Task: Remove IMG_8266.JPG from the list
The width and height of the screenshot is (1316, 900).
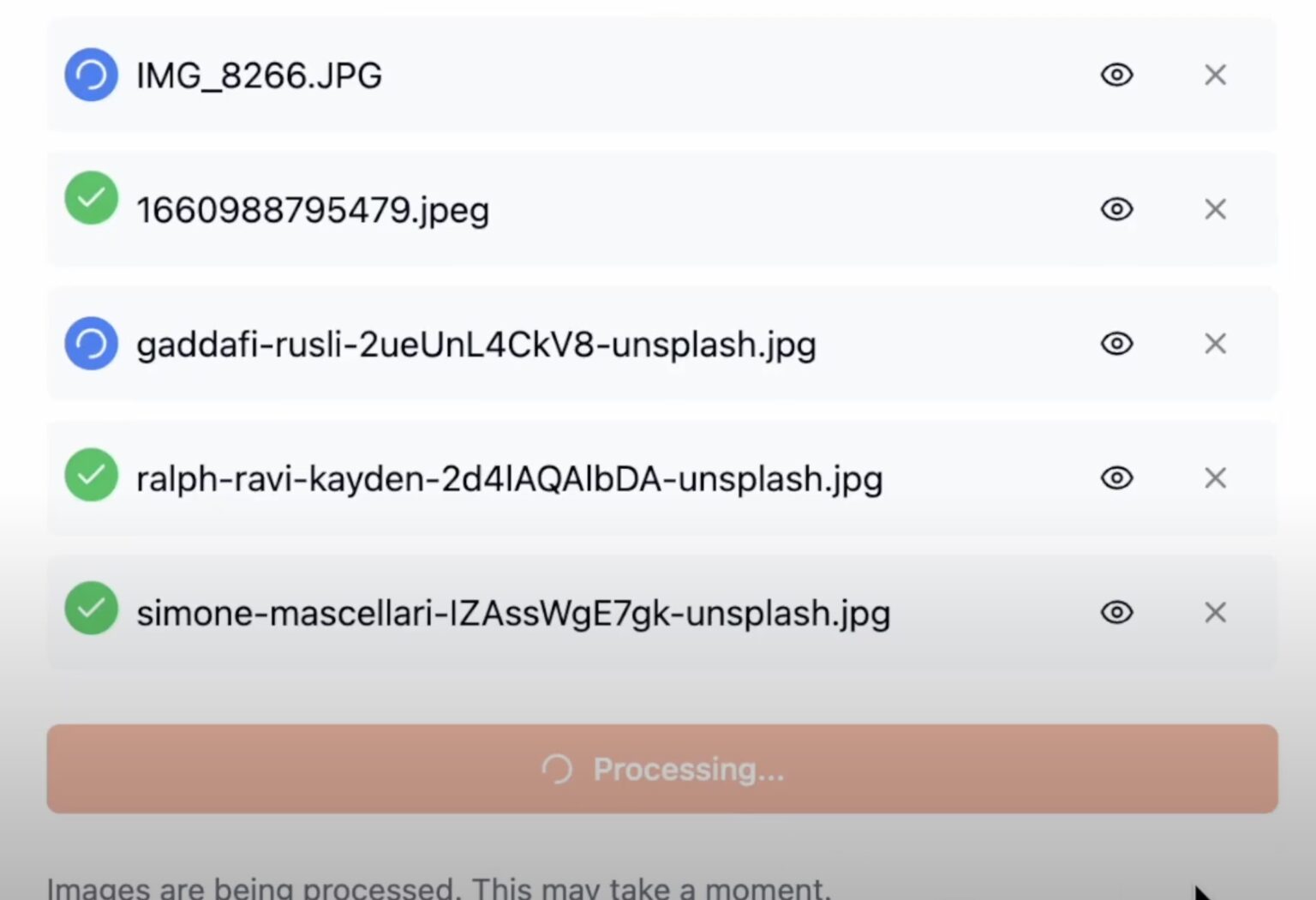Action: pos(1215,75)
